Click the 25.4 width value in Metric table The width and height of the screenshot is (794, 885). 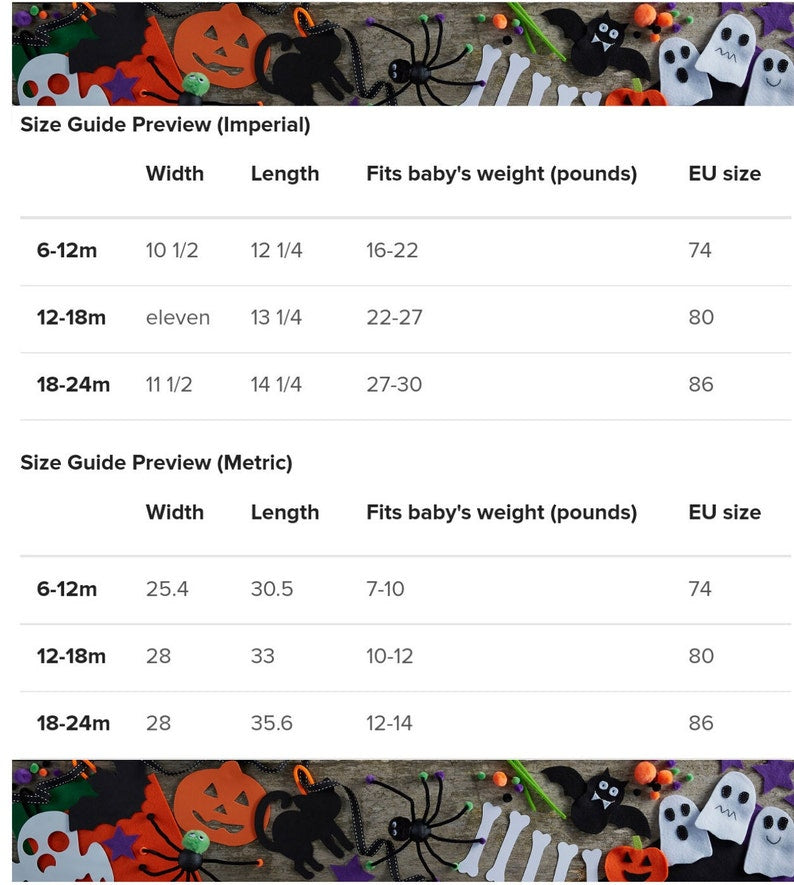(167, 589)
